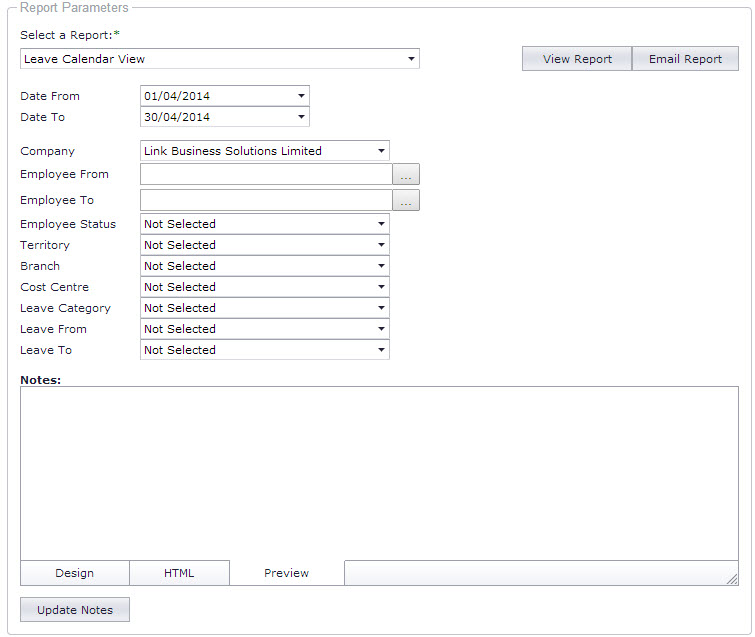The width and height of the screenshot is (755, 637).
Task: Expand the Leave From dropdown
Action: [x=265, y=329]
